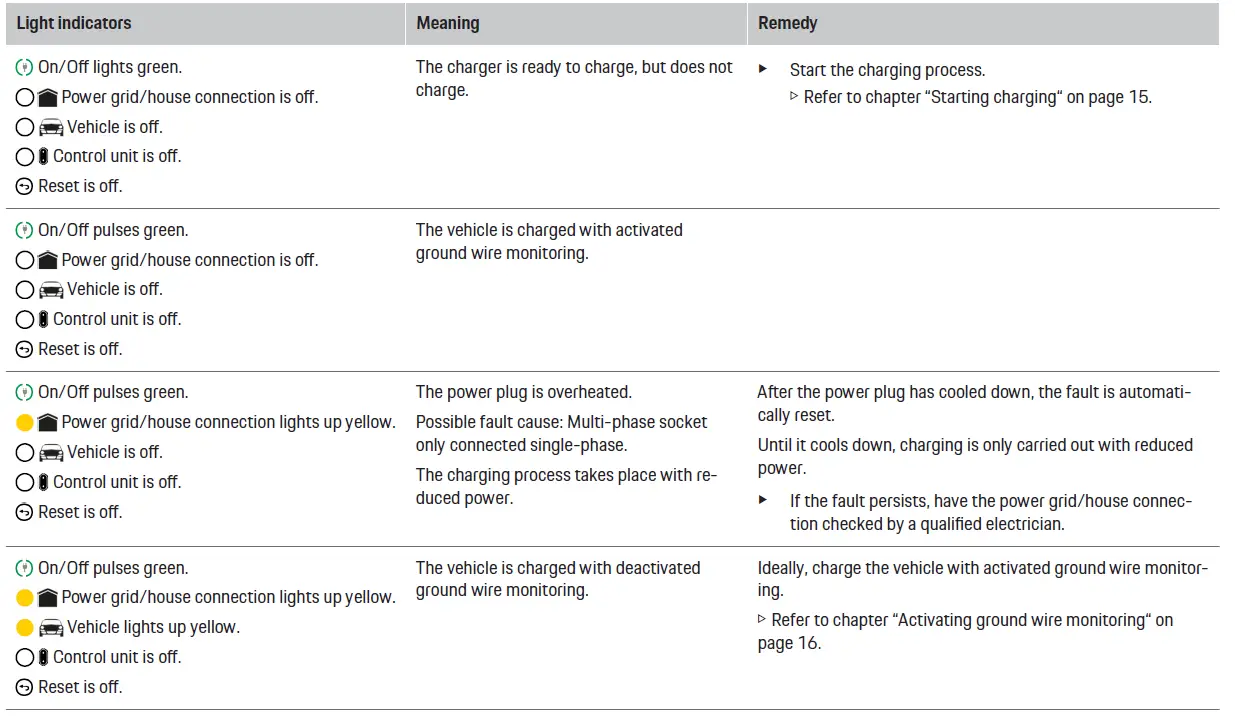The width and height of the screenshot is (1235, 725).
Task: Click the Reset icon in the overheated power plug row
Action: click(25, 512)
